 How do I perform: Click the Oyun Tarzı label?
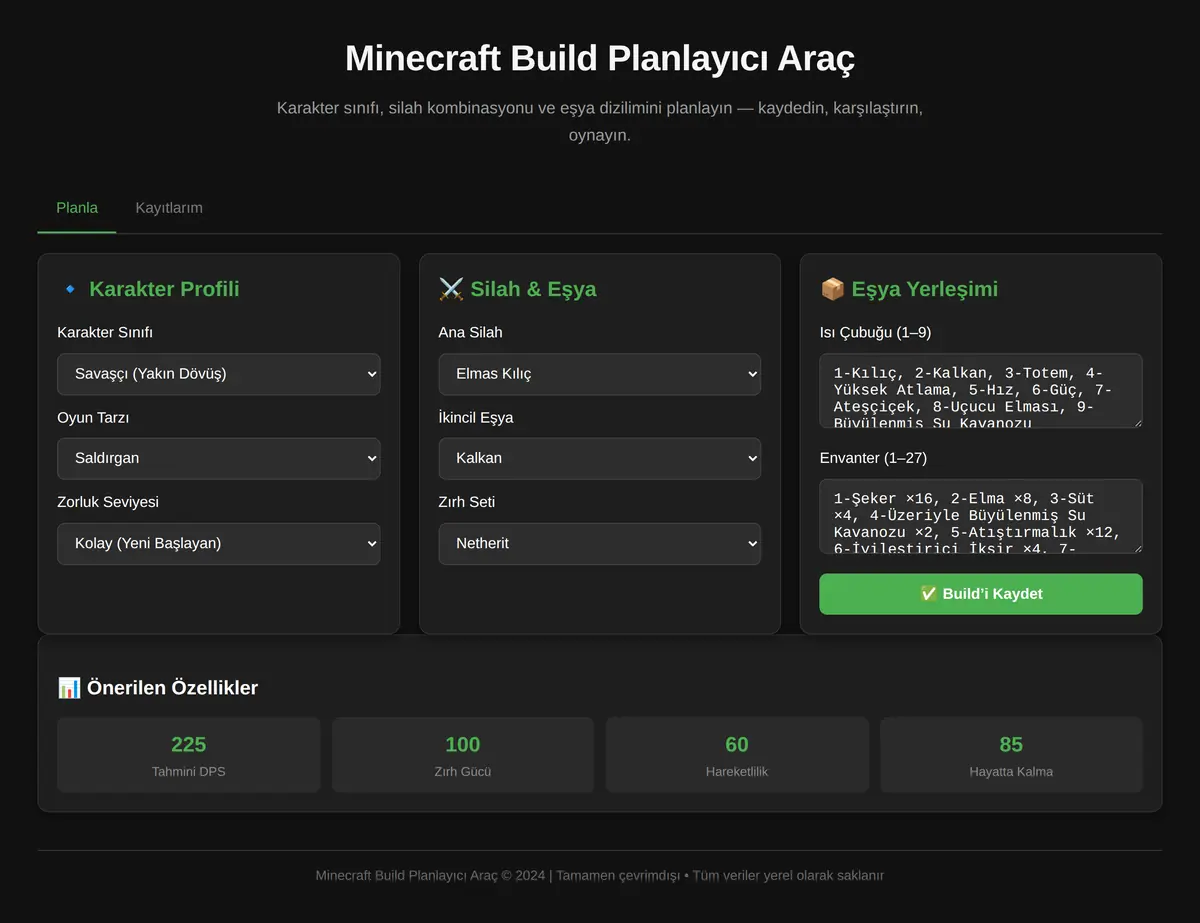[x=93, y=417]
